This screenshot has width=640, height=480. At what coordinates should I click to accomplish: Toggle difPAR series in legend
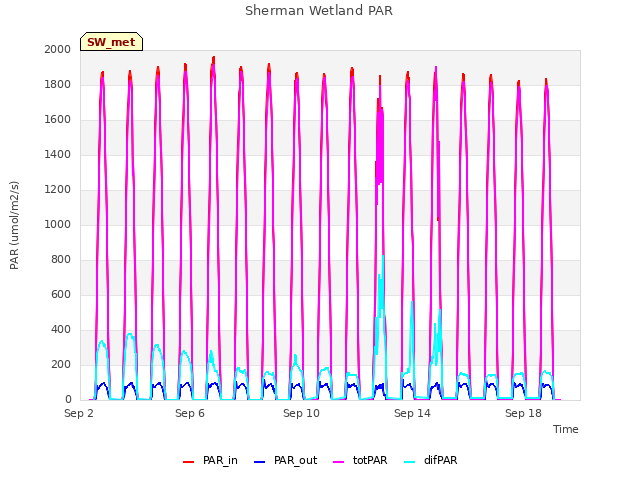[431, 460]
